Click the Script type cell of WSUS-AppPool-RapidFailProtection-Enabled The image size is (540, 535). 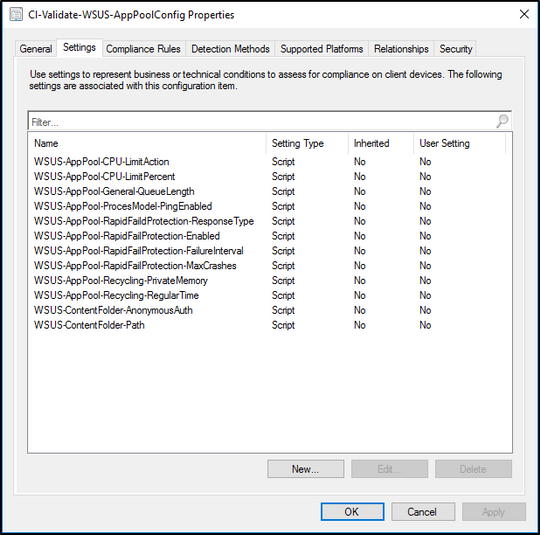[283, 236]
